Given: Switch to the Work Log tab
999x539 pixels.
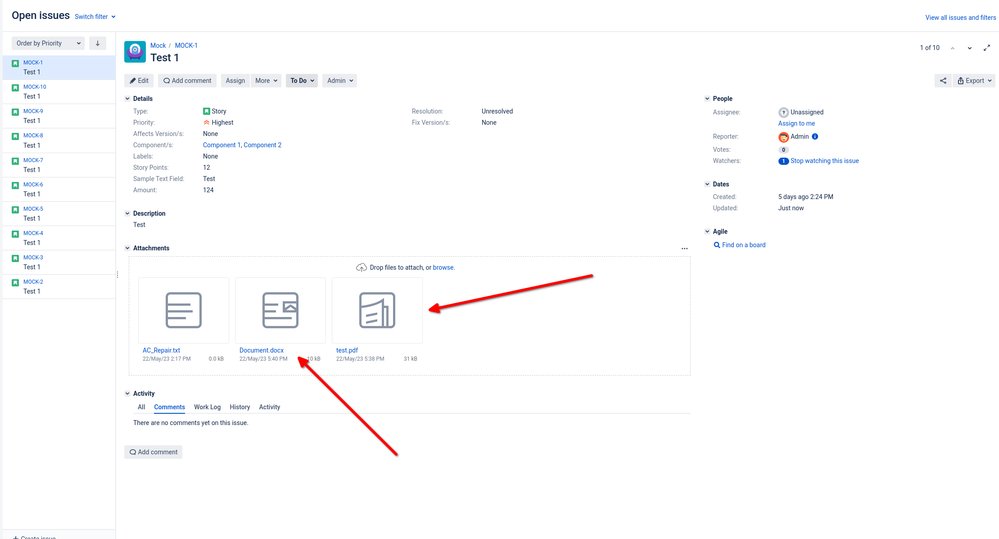Looking at the screenshot, I should pyautogui.click(x=207, y=407).
